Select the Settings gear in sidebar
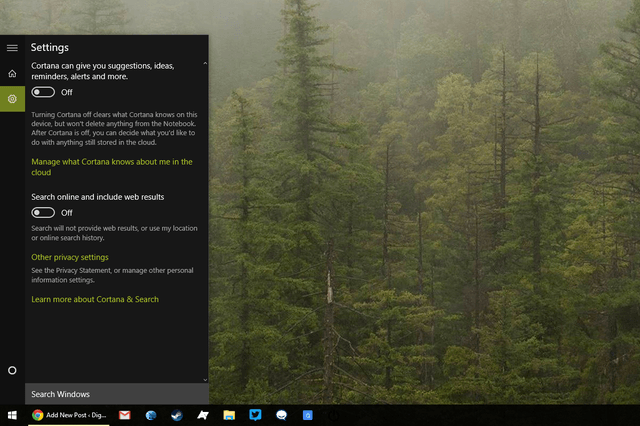The image size is (640, 426). coord(12,99)
